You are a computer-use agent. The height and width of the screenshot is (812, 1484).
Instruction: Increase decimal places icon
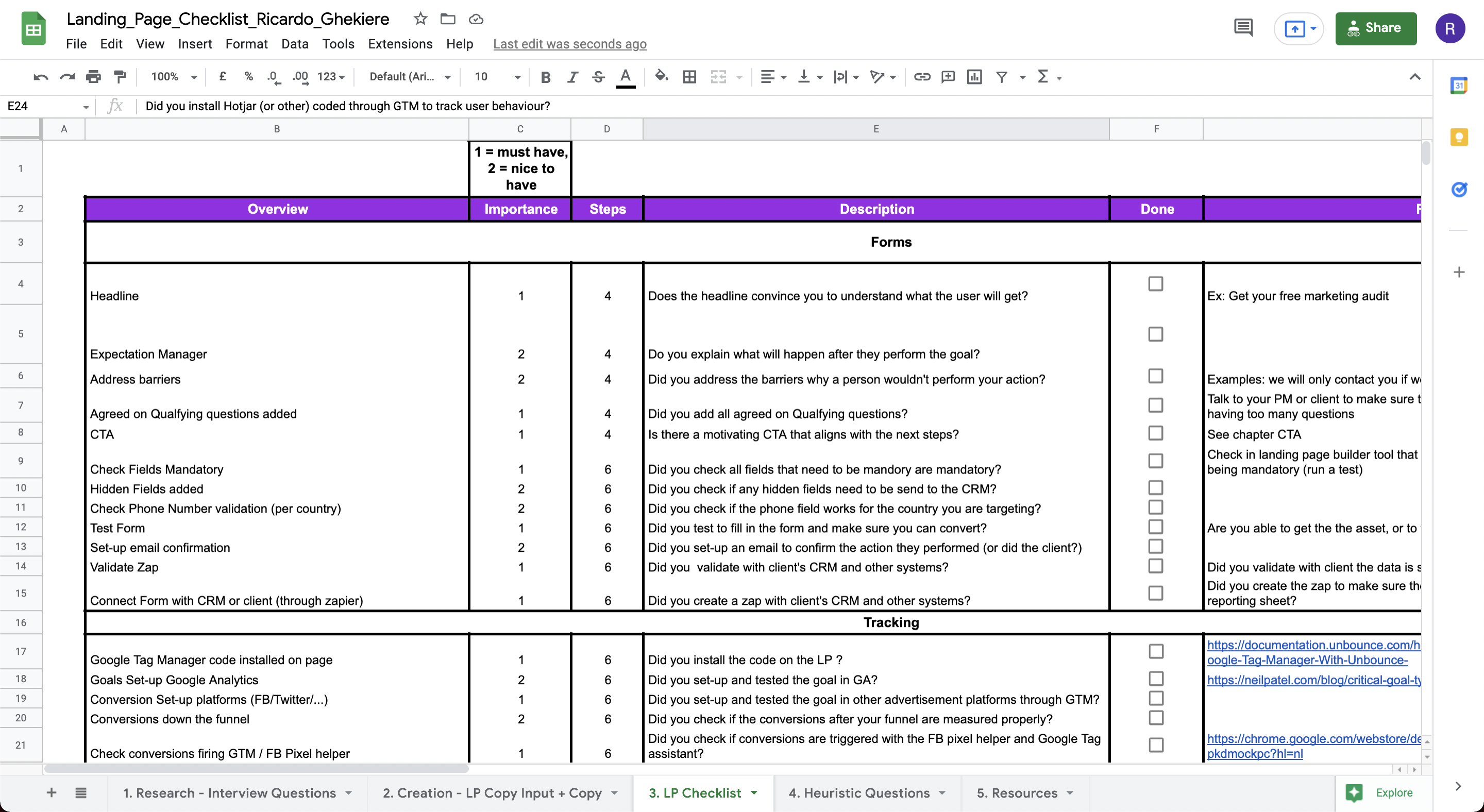pos(301,77)
